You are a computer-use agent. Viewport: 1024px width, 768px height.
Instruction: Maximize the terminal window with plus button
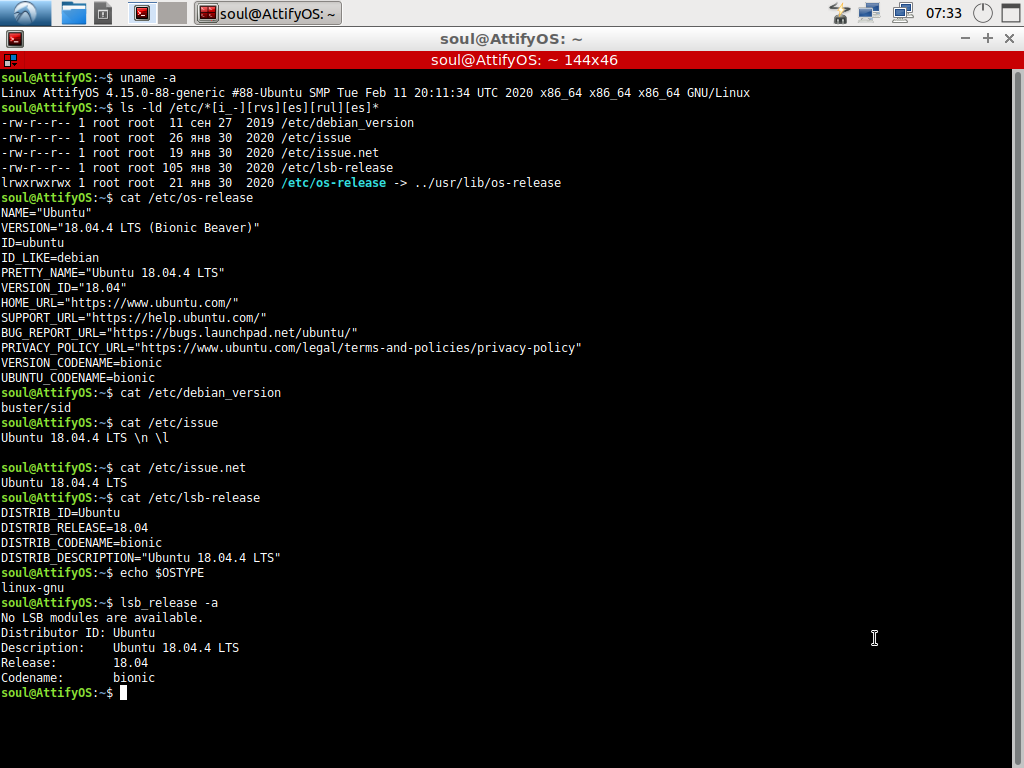coord(987,39)
